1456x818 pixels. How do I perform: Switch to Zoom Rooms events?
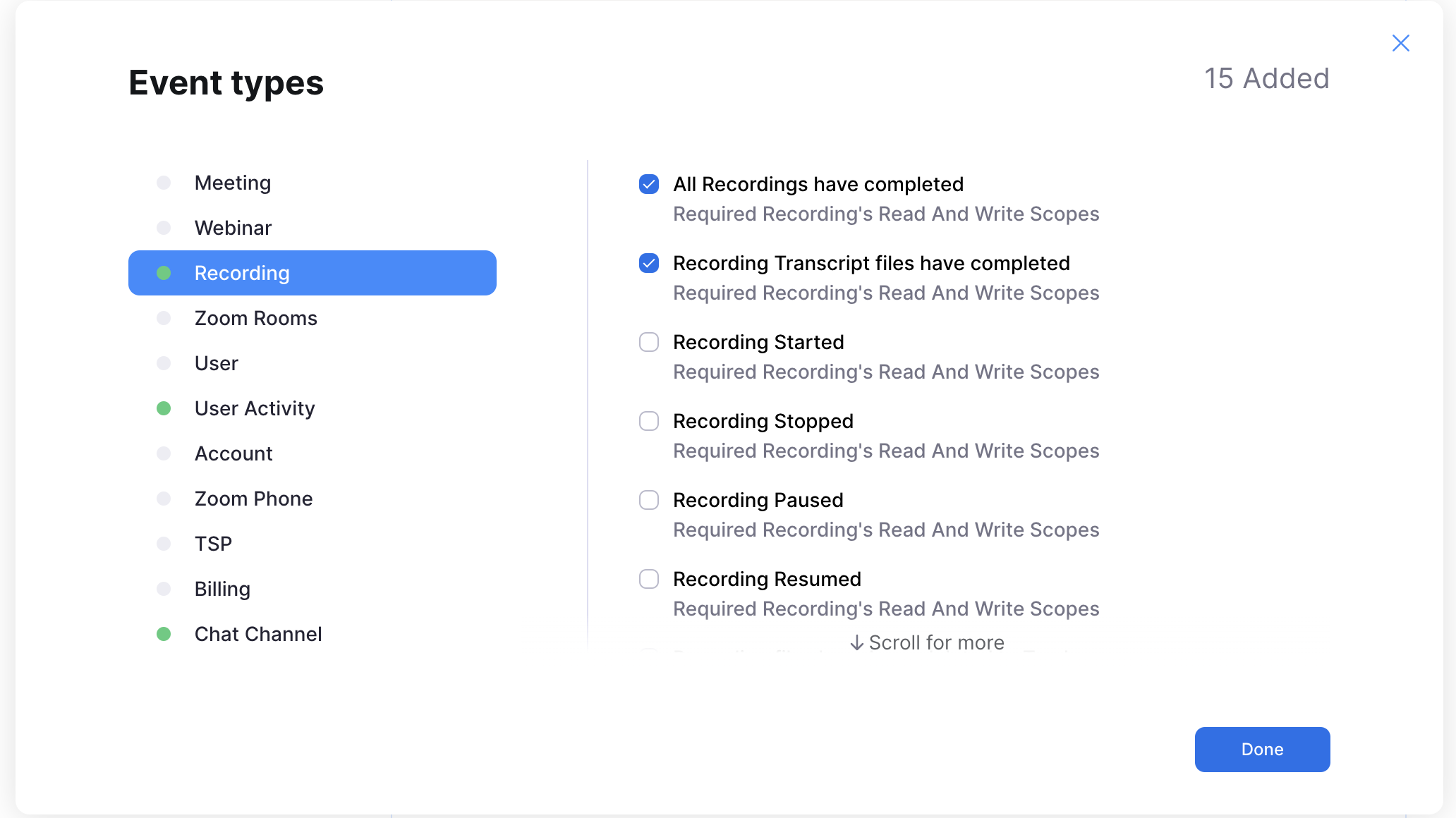[255, 318]
